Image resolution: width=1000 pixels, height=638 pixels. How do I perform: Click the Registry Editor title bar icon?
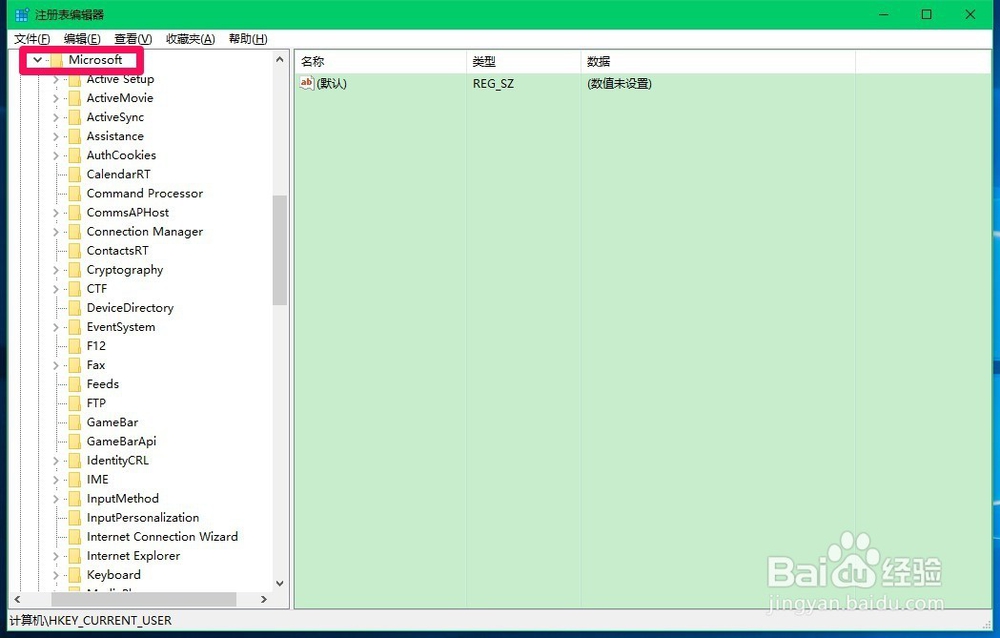(22, 14)
